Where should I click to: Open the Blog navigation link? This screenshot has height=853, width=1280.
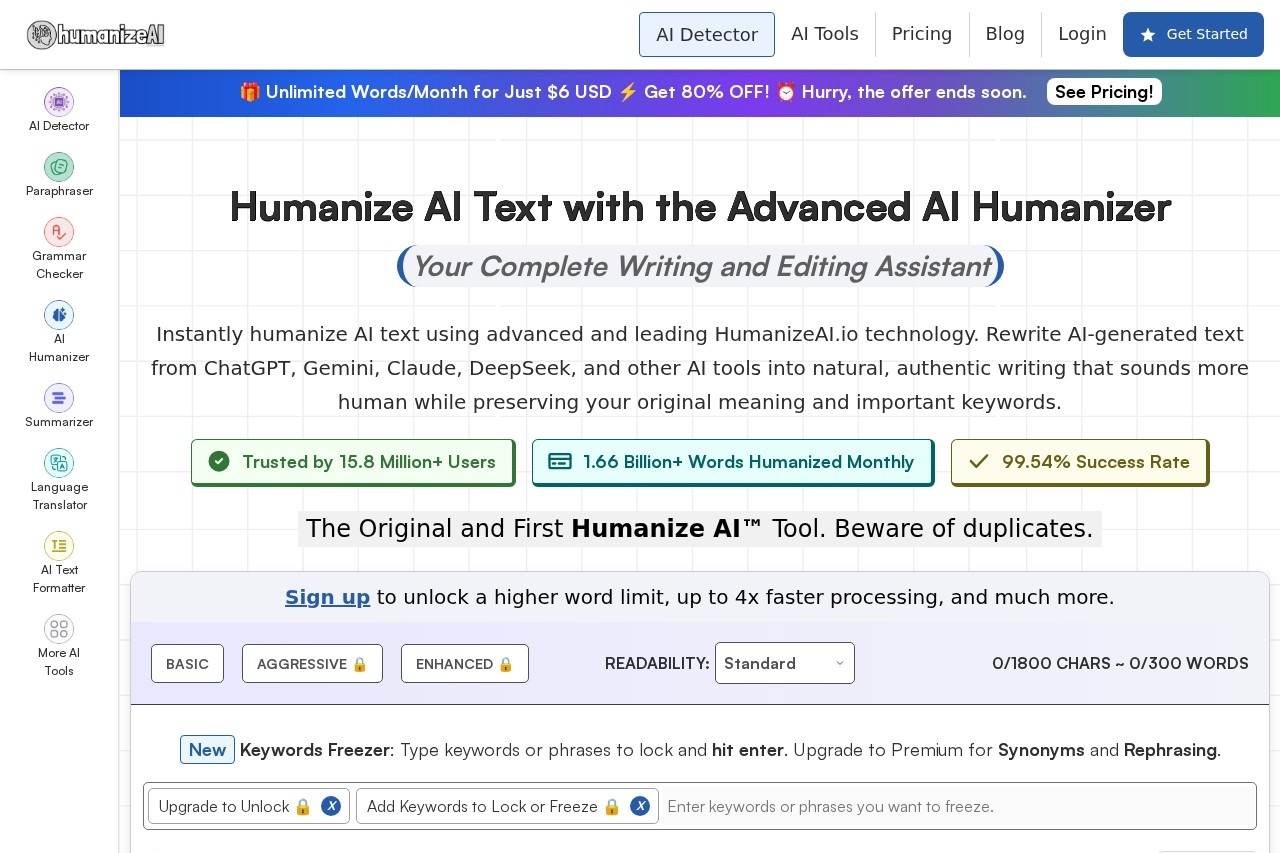1005,34
